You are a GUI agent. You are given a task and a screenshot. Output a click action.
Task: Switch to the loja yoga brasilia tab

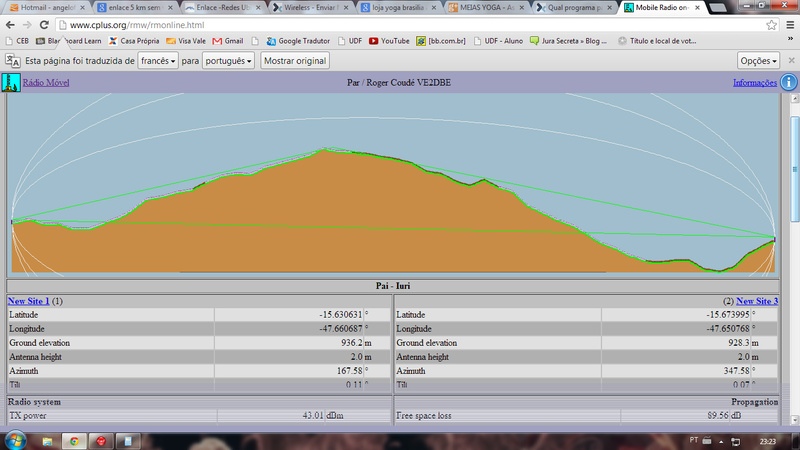(x=399, y=8)
